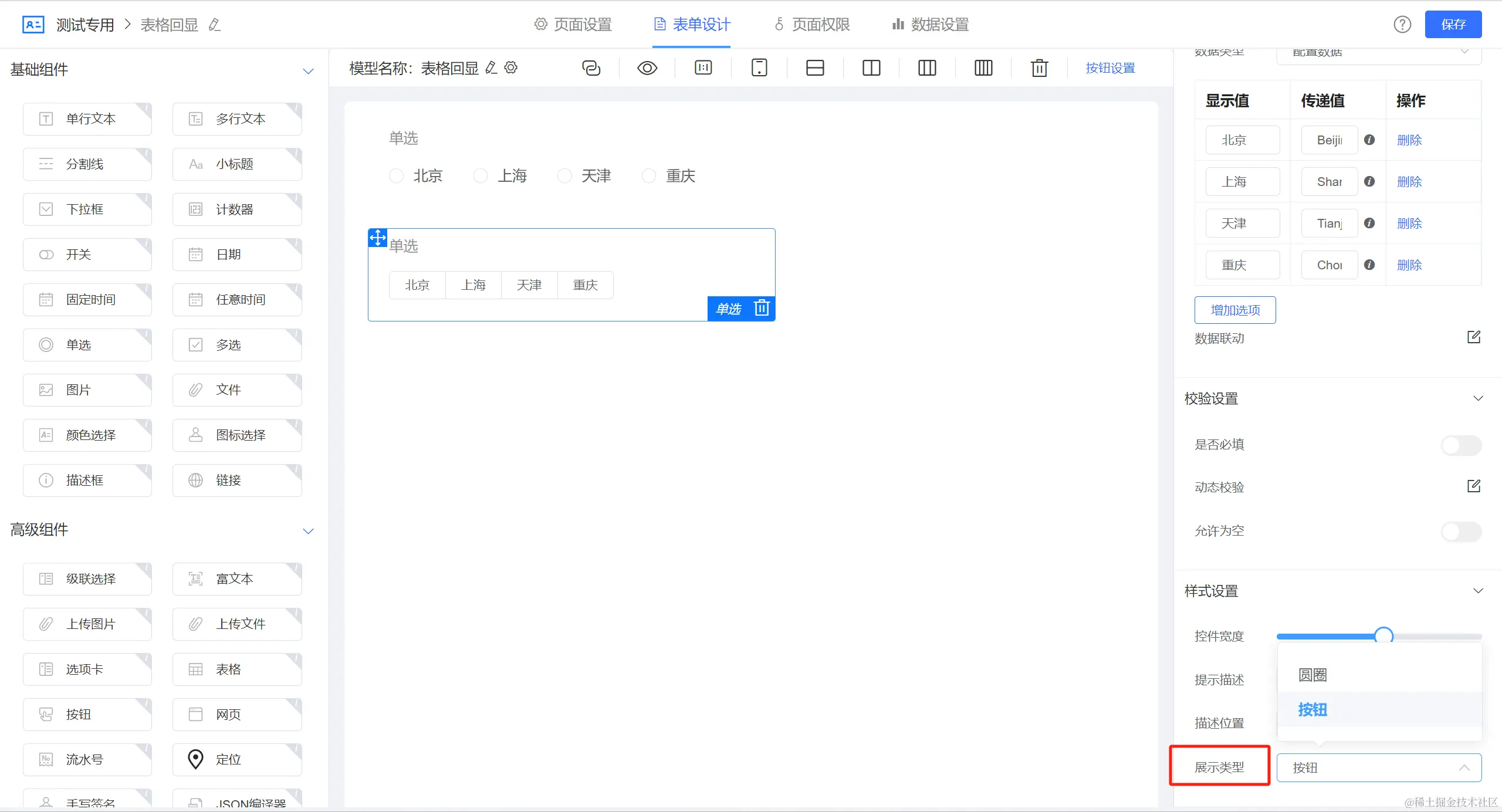Collapse the 校验设置 section
This screenshot has height=812, width=1502.
tap(1478, 399)
